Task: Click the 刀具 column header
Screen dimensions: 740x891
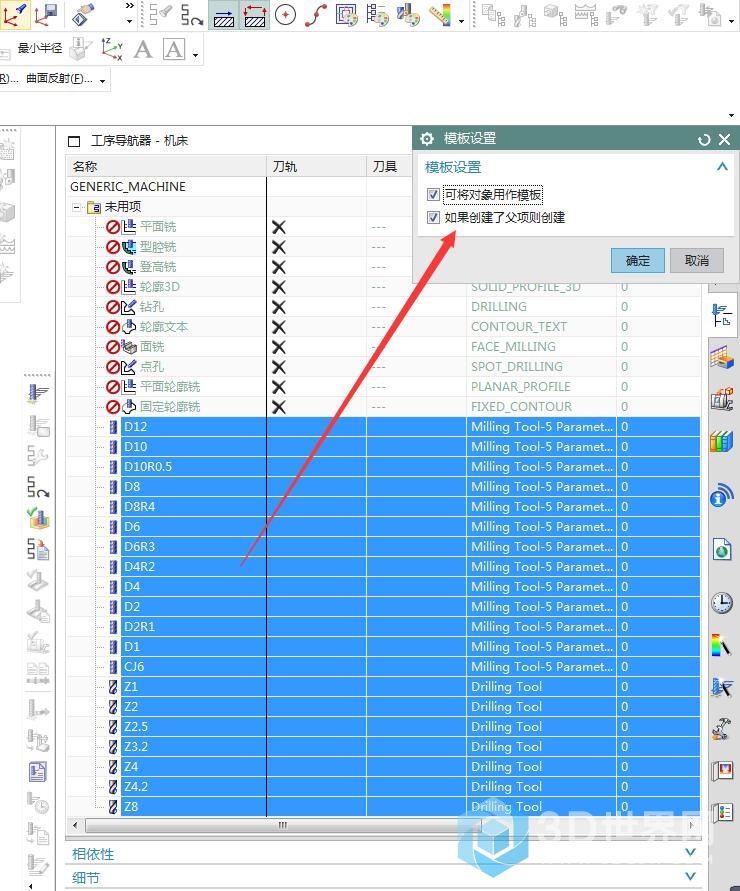Action: tap(389, 166)
